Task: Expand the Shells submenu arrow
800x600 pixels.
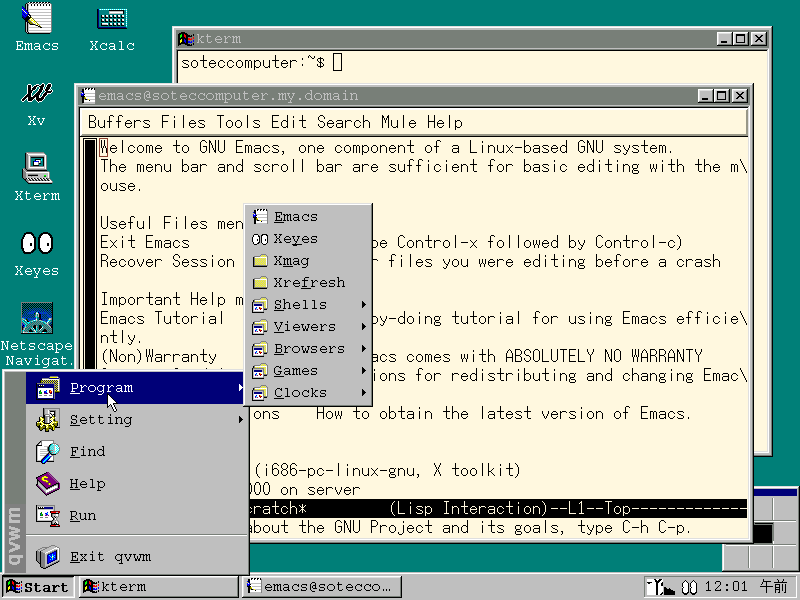Action: pyautogui.click(x=363, y=305)
